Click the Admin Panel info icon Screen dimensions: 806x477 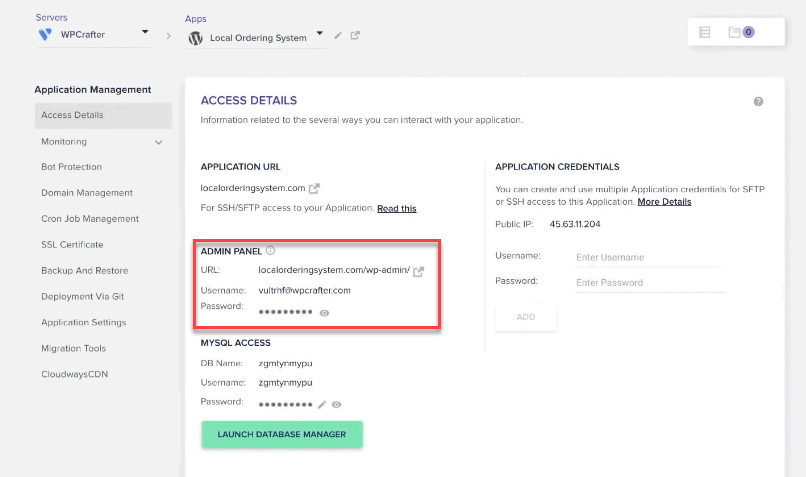tap(270, 251)
